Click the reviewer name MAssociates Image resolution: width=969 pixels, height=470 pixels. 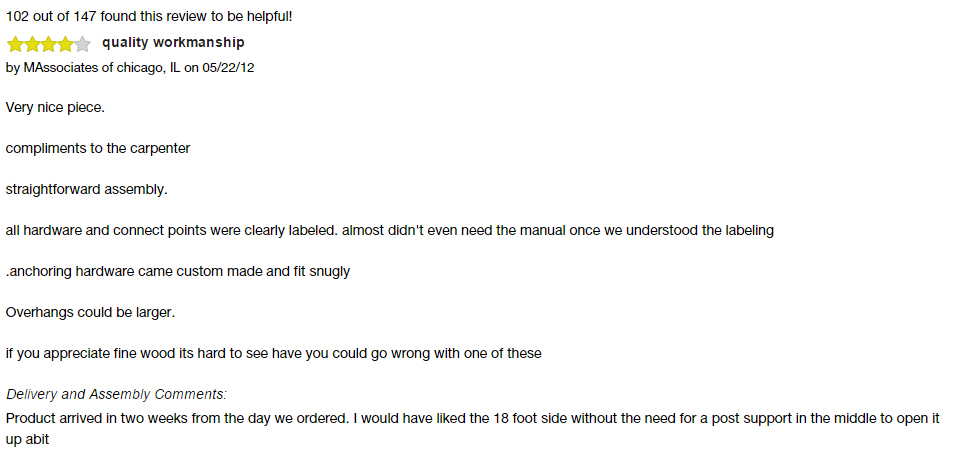[61, 68]
